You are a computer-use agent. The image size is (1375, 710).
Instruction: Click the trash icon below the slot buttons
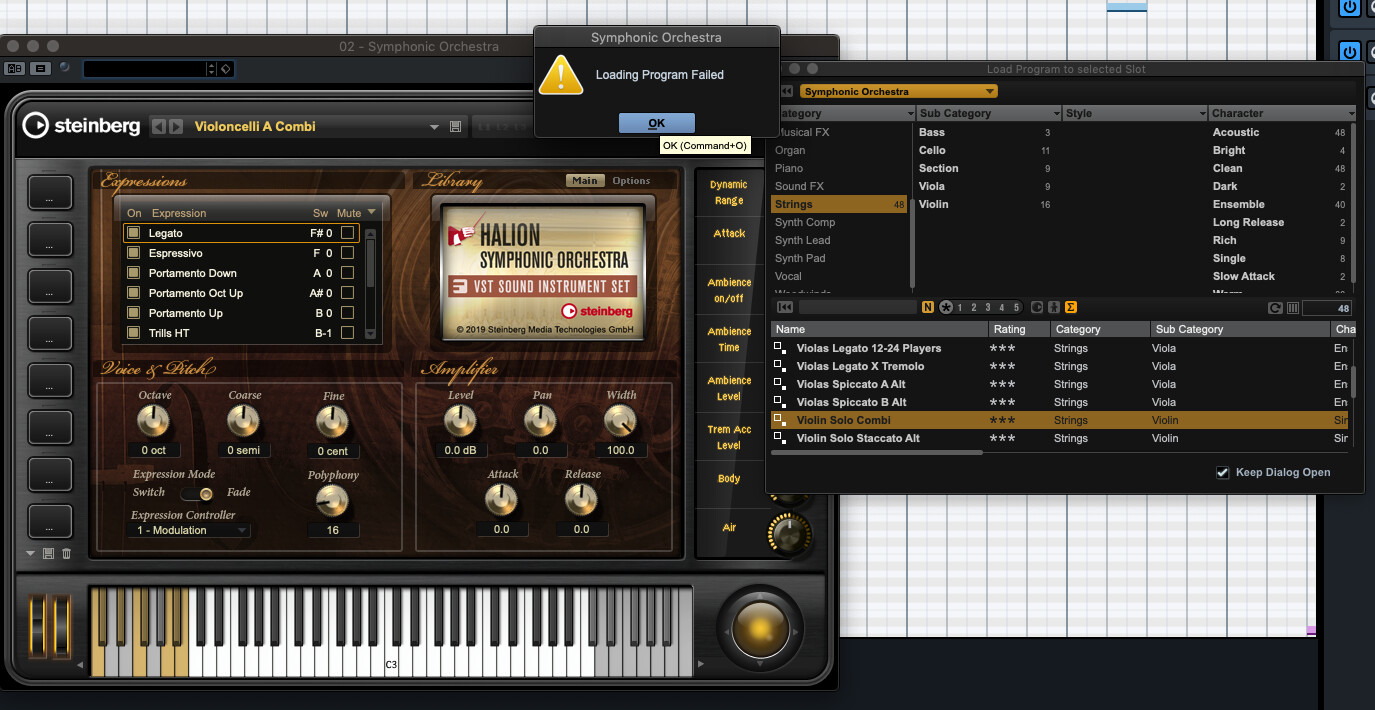point(66,553)
